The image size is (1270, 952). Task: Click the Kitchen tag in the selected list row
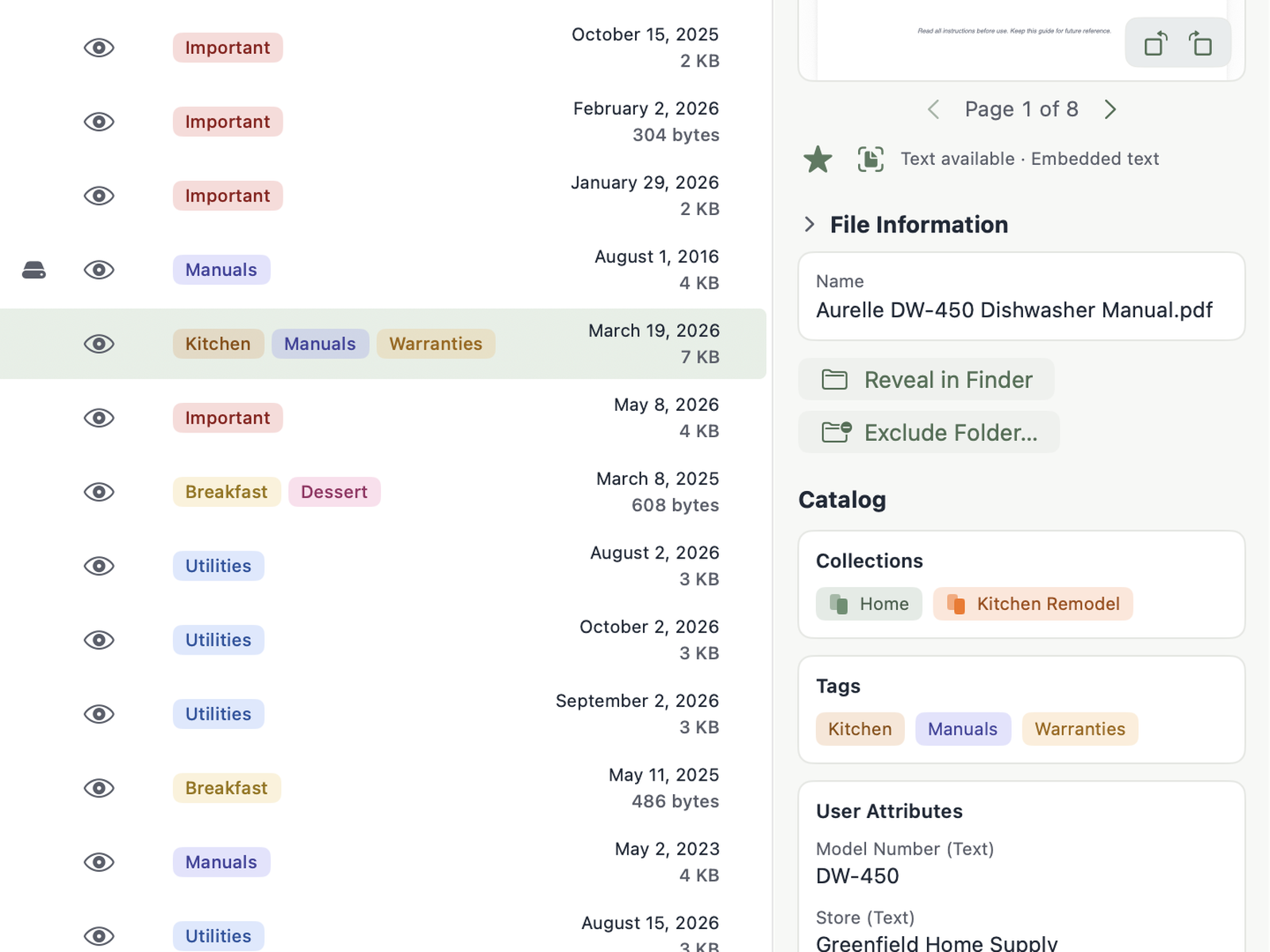218,344
